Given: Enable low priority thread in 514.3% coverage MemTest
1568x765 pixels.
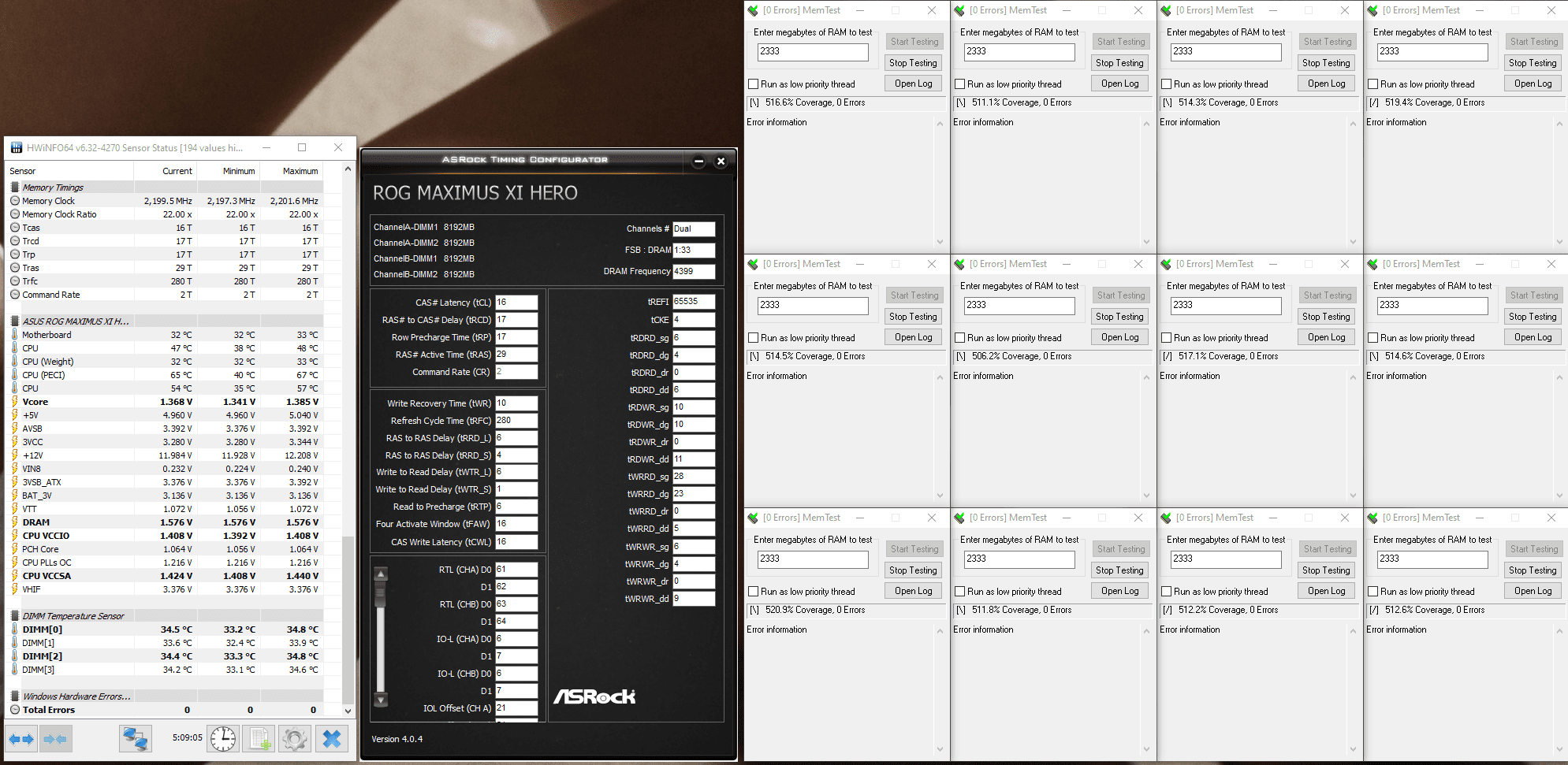Looking at the screenshot, I should click(x=1166, y=84).
